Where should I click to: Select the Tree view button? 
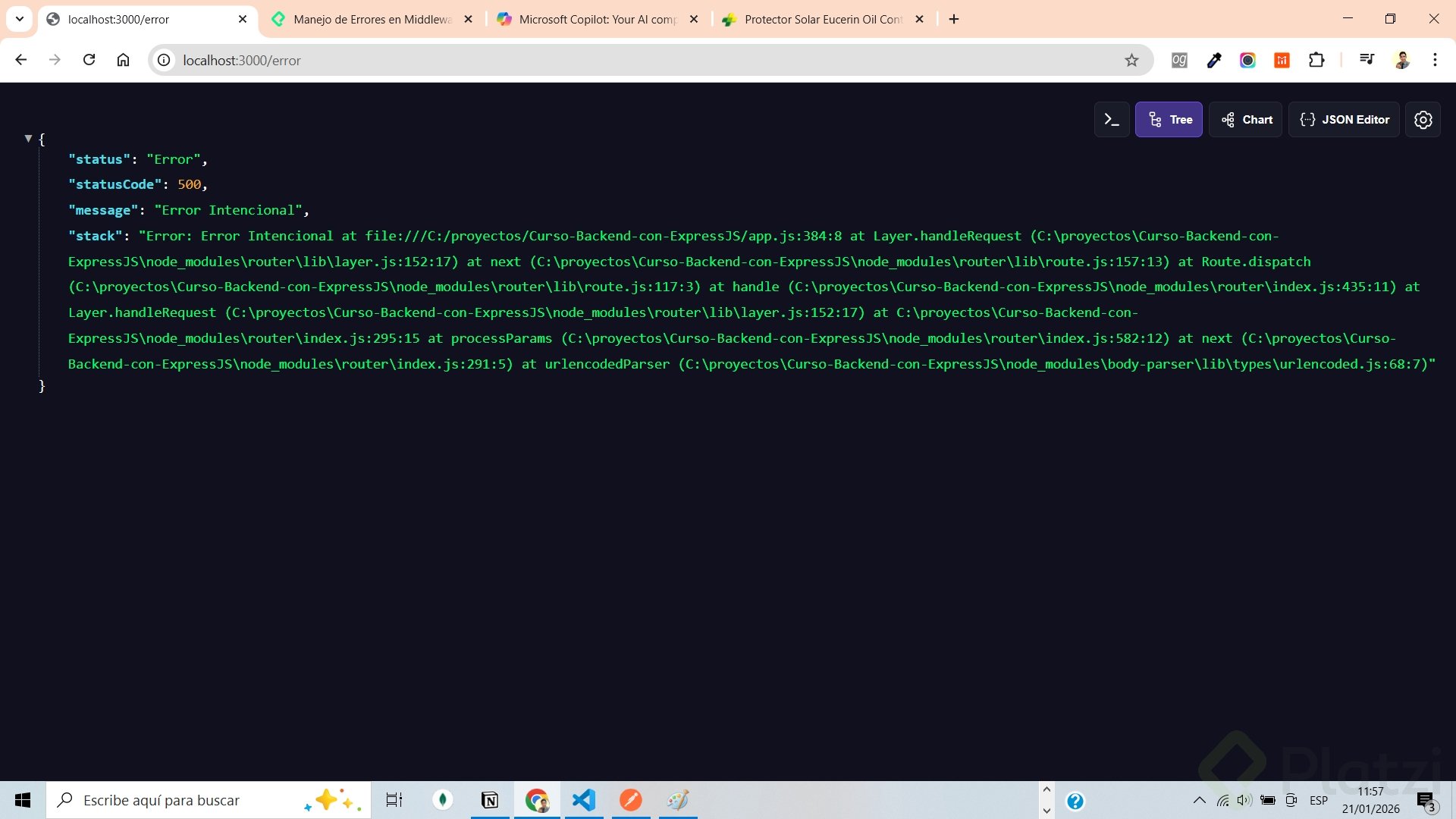point(1169,120)
